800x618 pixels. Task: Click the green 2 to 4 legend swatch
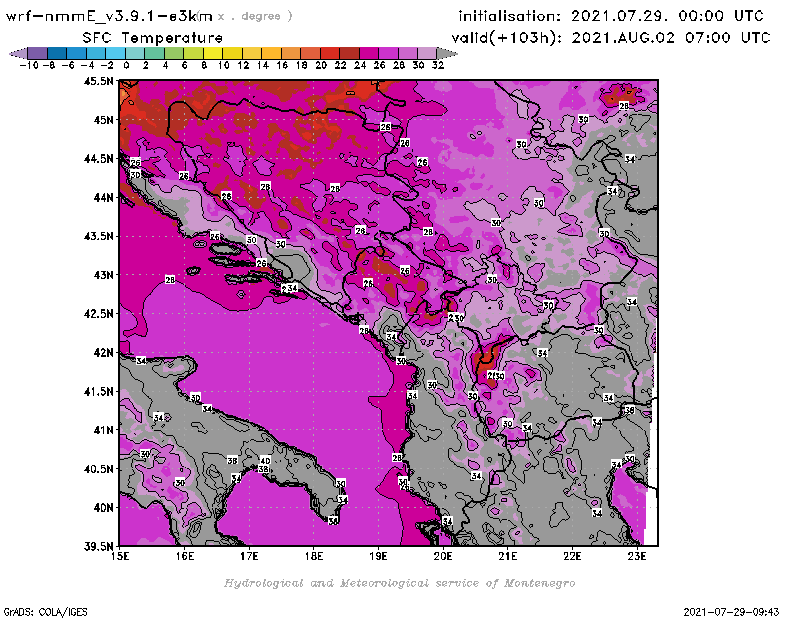[154, 53]
